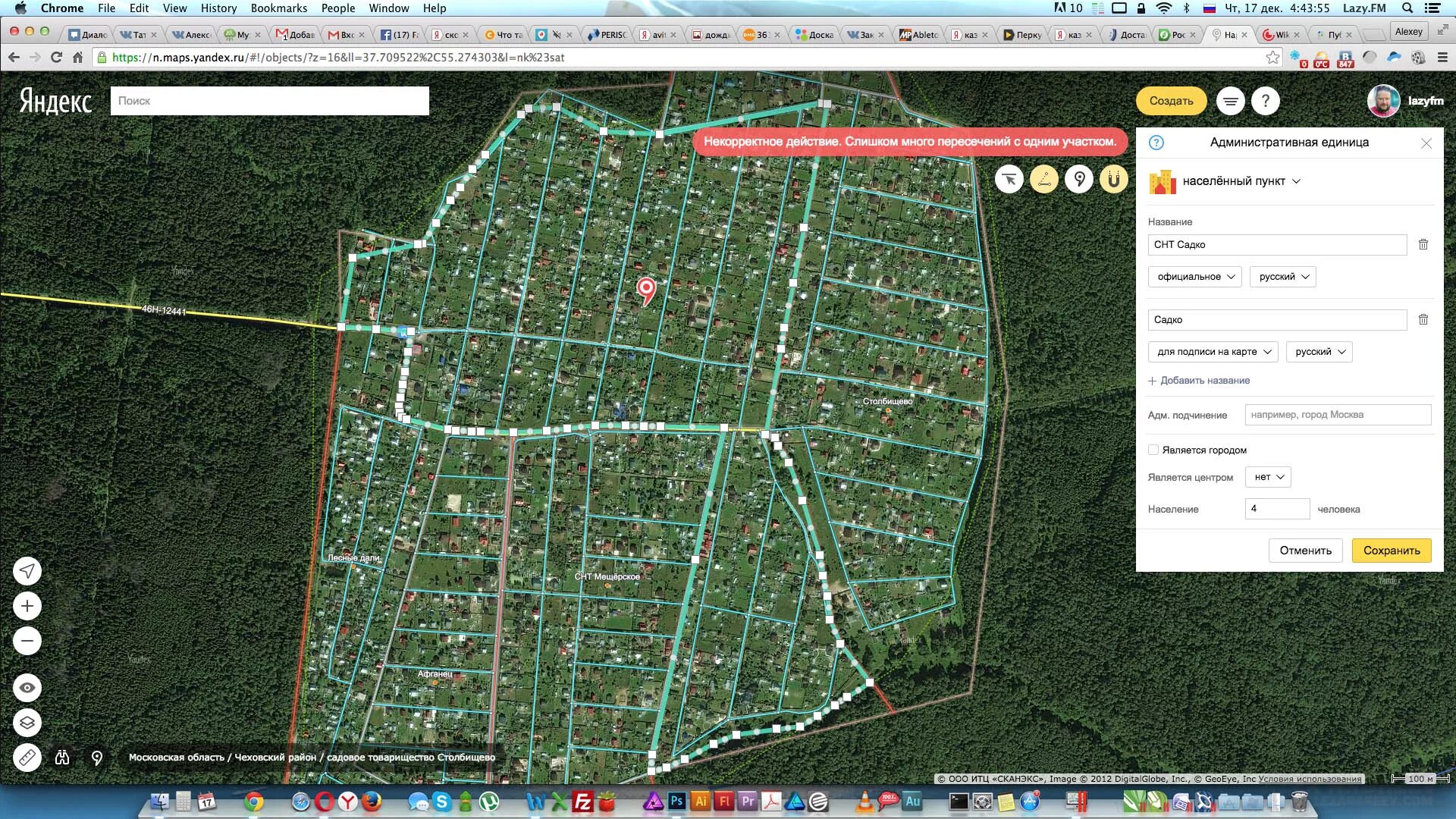Click the compass/orientation icon
This screenshot has width=1456, height=819.
coord(27,570)
